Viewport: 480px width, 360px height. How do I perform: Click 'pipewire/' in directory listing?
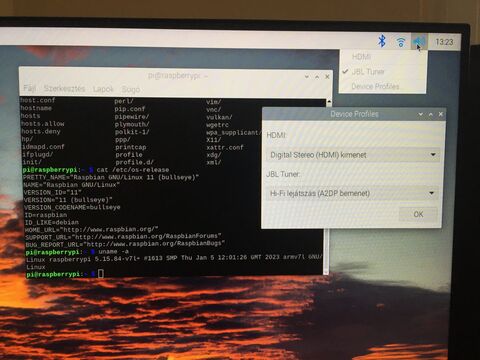[x=132, y=117]
